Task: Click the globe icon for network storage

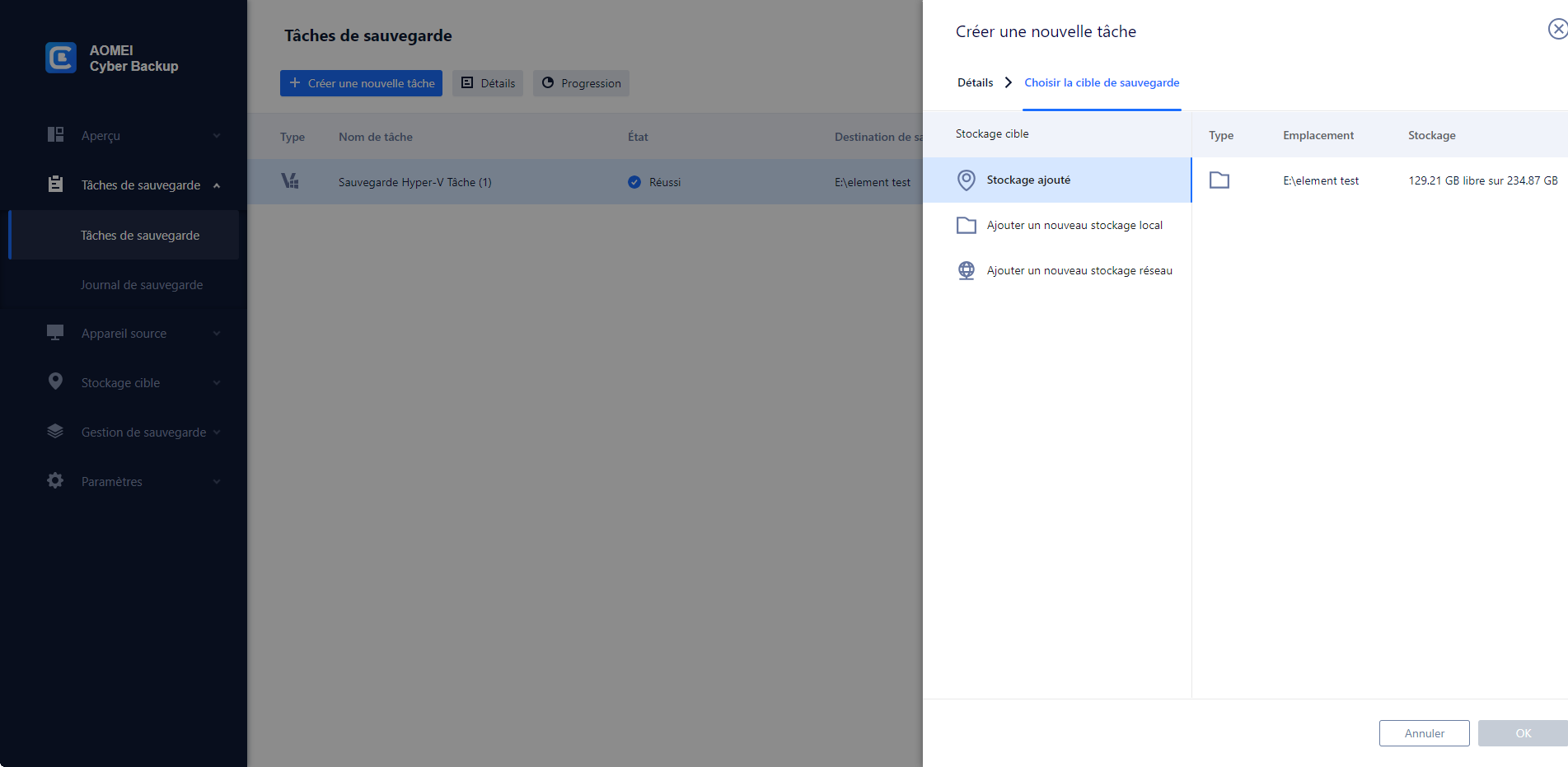Action: [x=967, y=270]
